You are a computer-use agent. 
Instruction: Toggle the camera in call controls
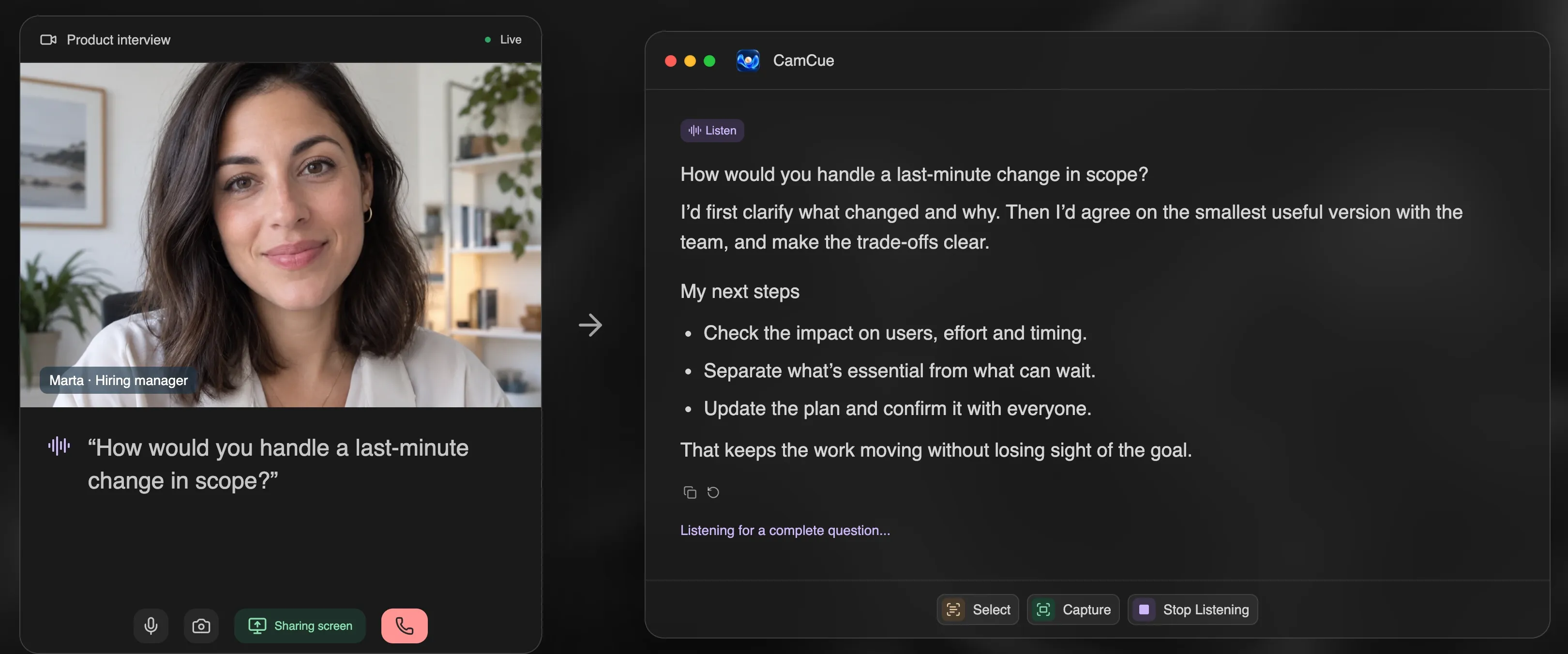pos(201,625)
